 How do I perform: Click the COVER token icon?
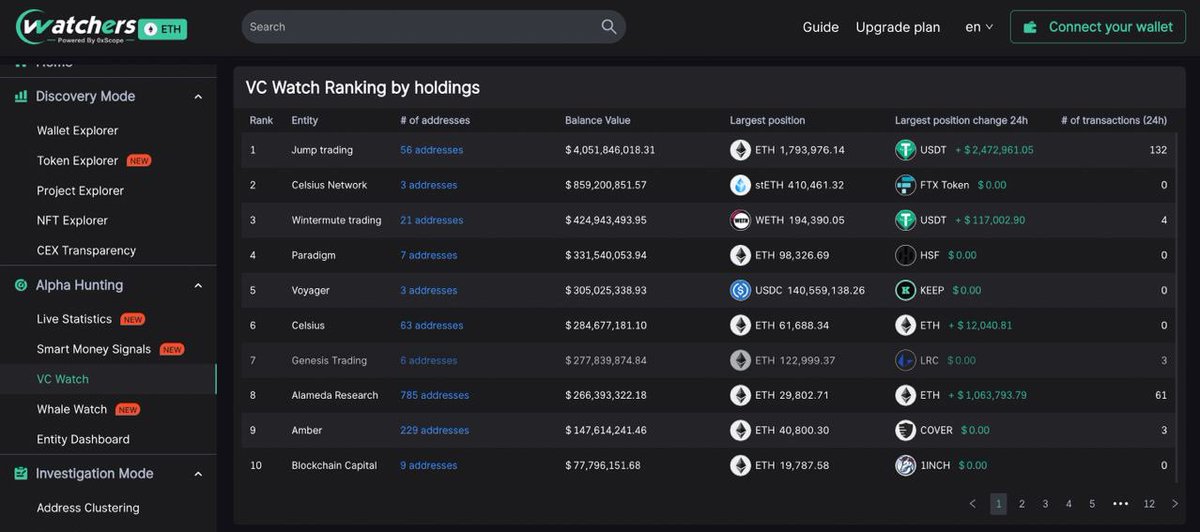point(905,430)
